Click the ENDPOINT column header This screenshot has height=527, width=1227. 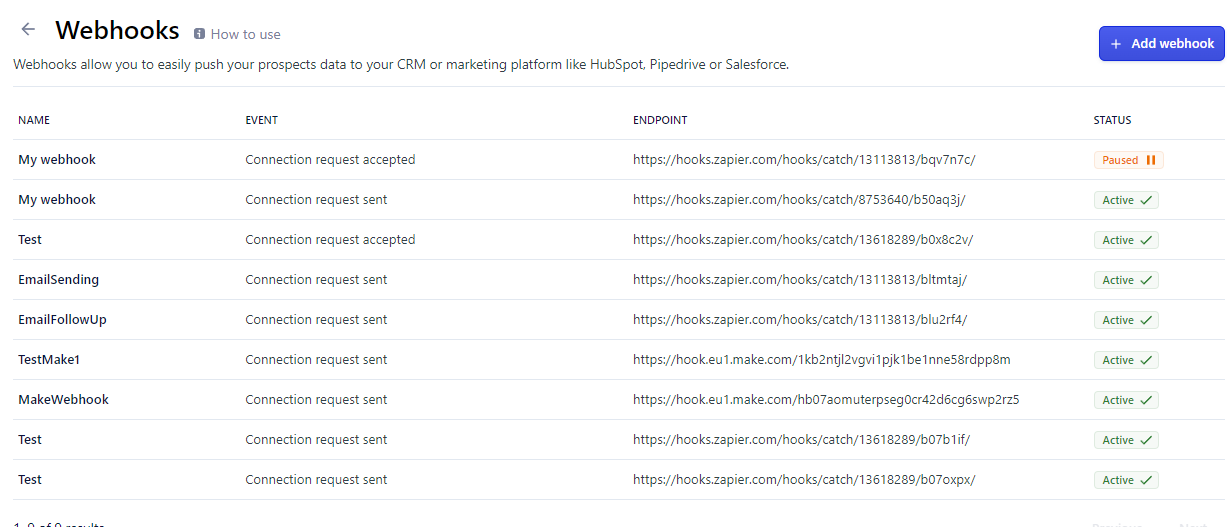660,120
